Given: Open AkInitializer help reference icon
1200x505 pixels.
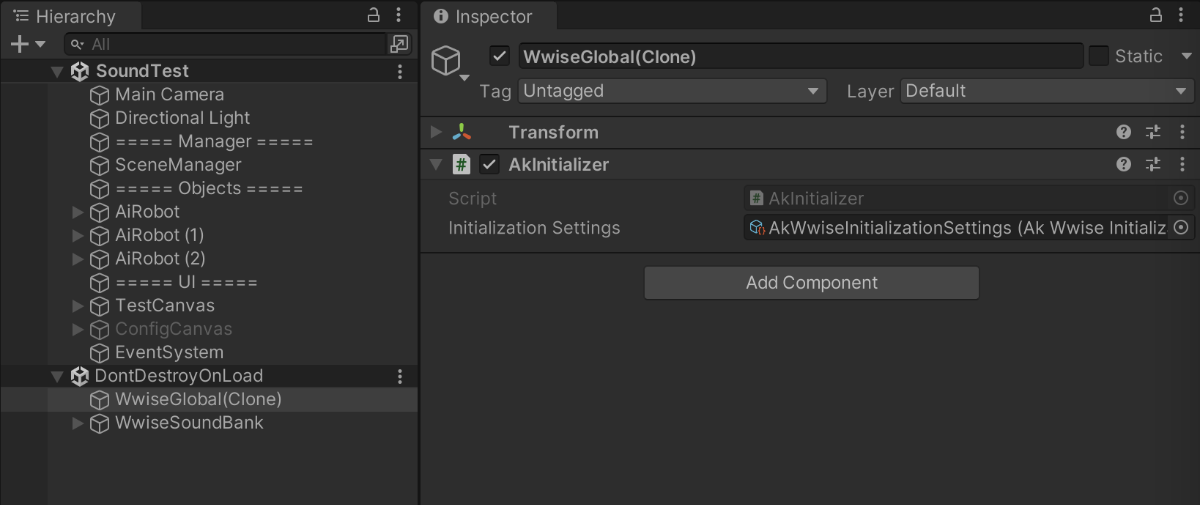Looking at the screenshot, I should click(1124, 164).
